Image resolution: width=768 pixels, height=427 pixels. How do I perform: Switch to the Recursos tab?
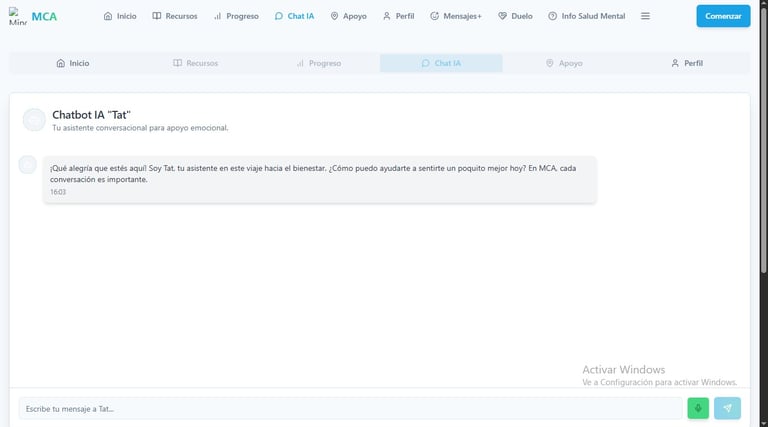195,63
